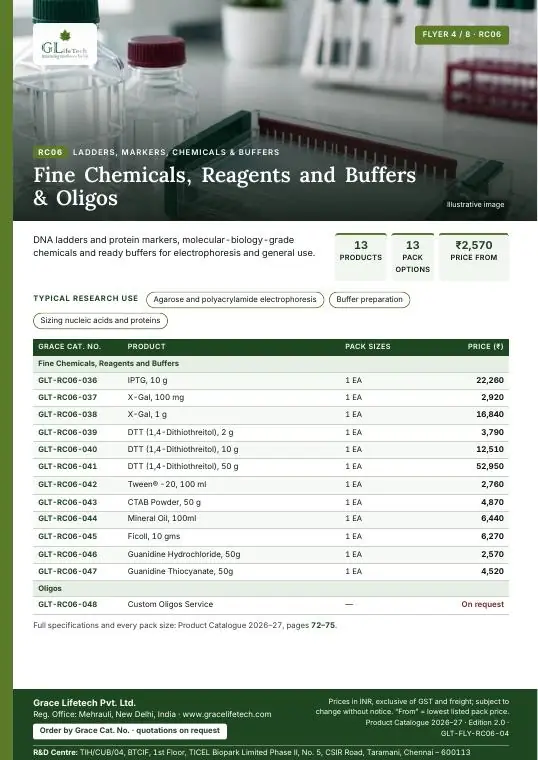
Task: Click price 6,440
Action: coord(492,519)
